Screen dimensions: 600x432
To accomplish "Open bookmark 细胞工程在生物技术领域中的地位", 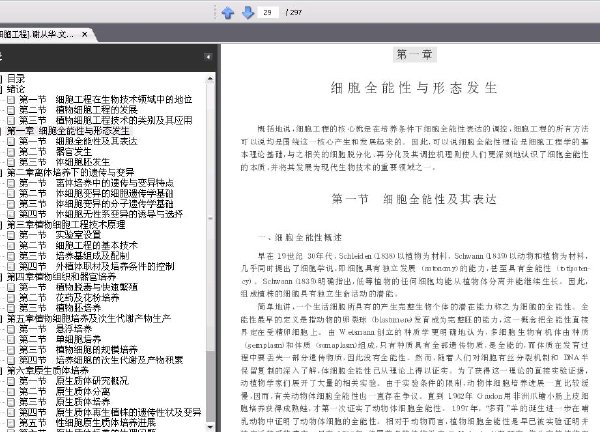I will coord(106,99).
